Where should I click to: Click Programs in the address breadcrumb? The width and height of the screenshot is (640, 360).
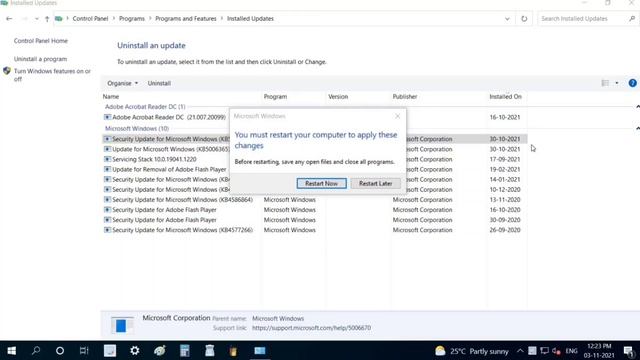pyautogui.click(x=132, y=19)
